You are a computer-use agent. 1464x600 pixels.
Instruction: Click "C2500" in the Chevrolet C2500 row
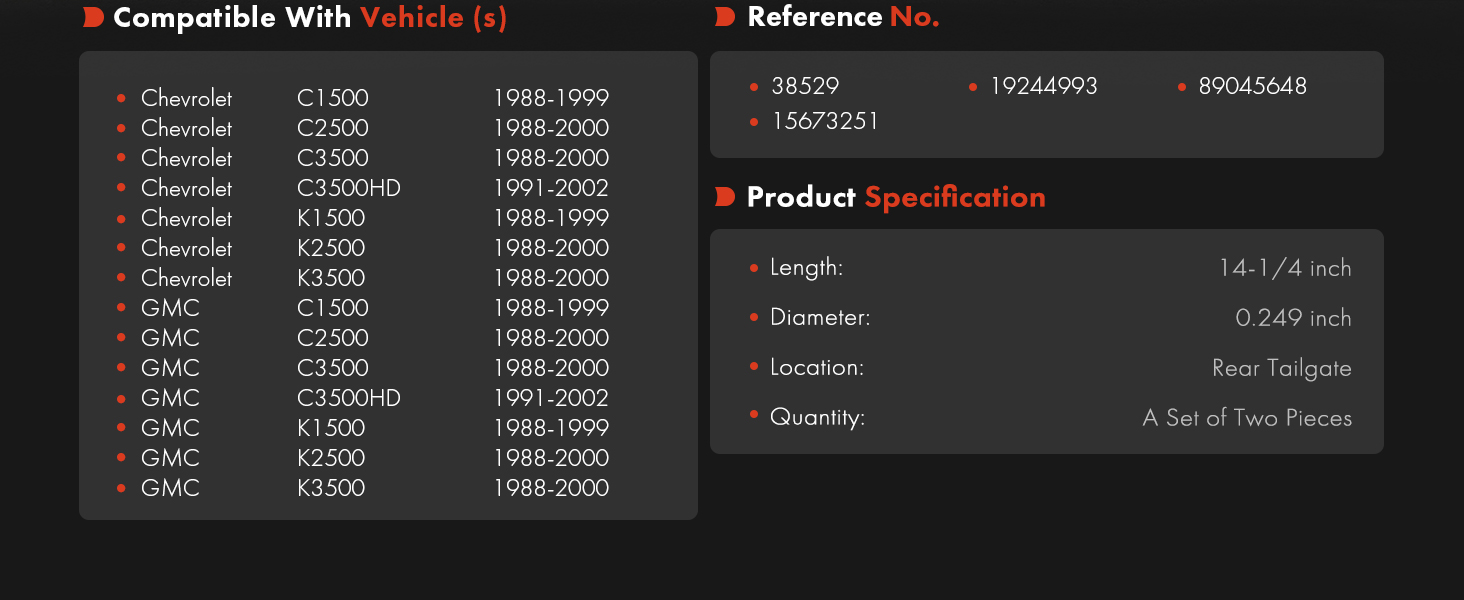(333, 128)
